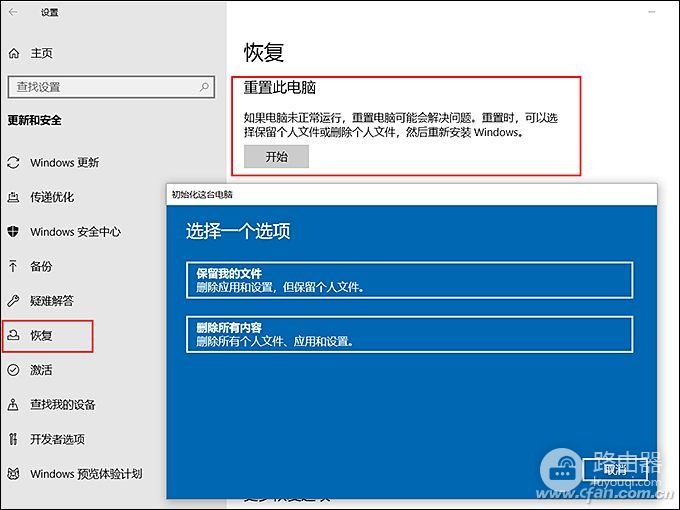The image size is (680, 510).
Task: Click the Home (主页) icon
Action: [14, 53]
